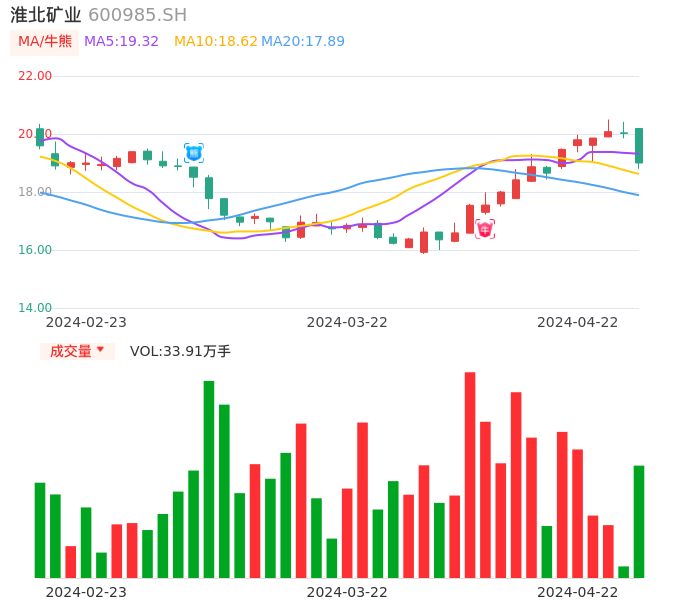Click the last green volume bar on the right
The image size is (686, 606).
(x=639, y=522)
